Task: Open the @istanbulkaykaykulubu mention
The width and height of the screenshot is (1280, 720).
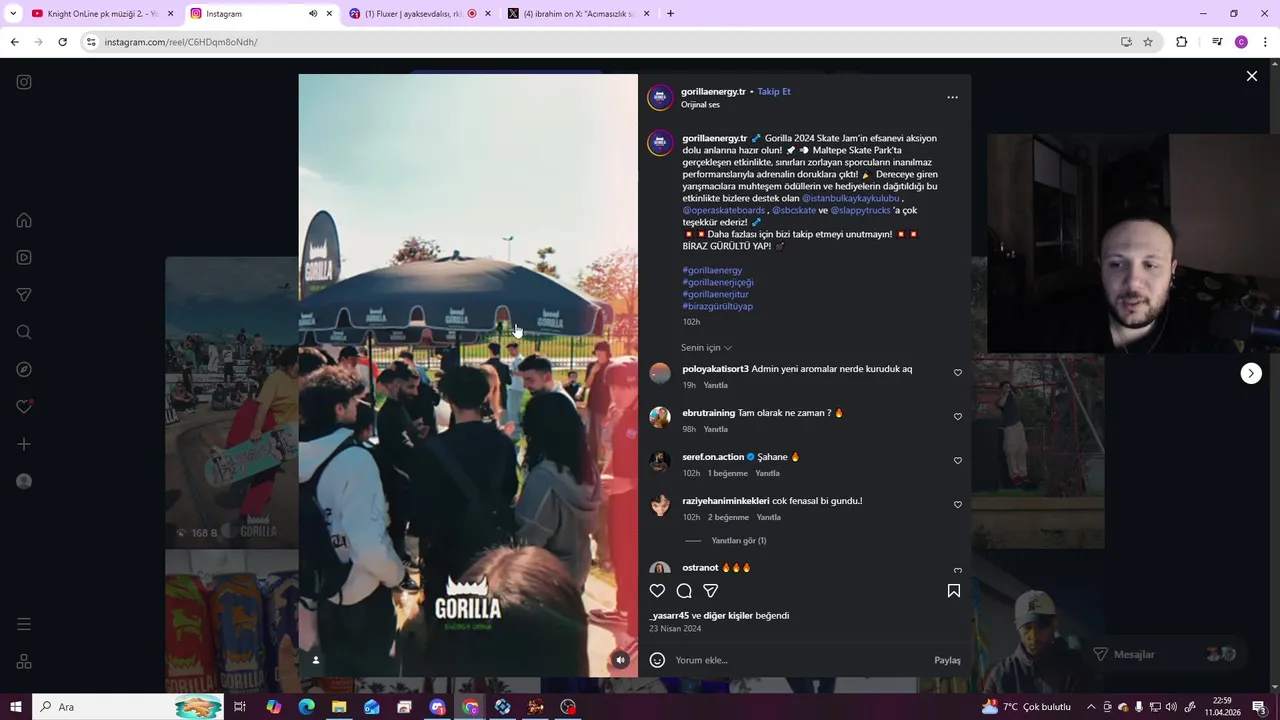Action: 850,198
